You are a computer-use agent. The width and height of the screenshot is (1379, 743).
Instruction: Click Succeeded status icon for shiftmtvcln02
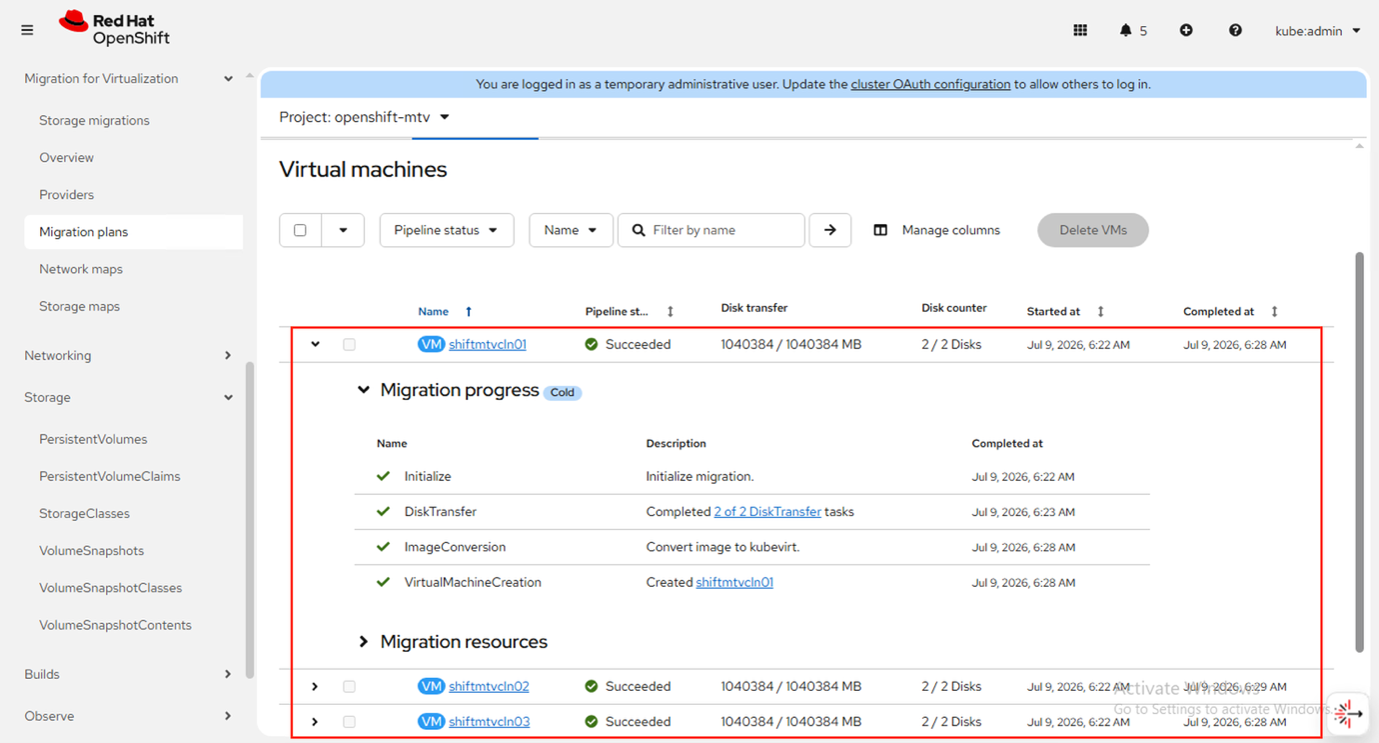click(x=591, y=686)
